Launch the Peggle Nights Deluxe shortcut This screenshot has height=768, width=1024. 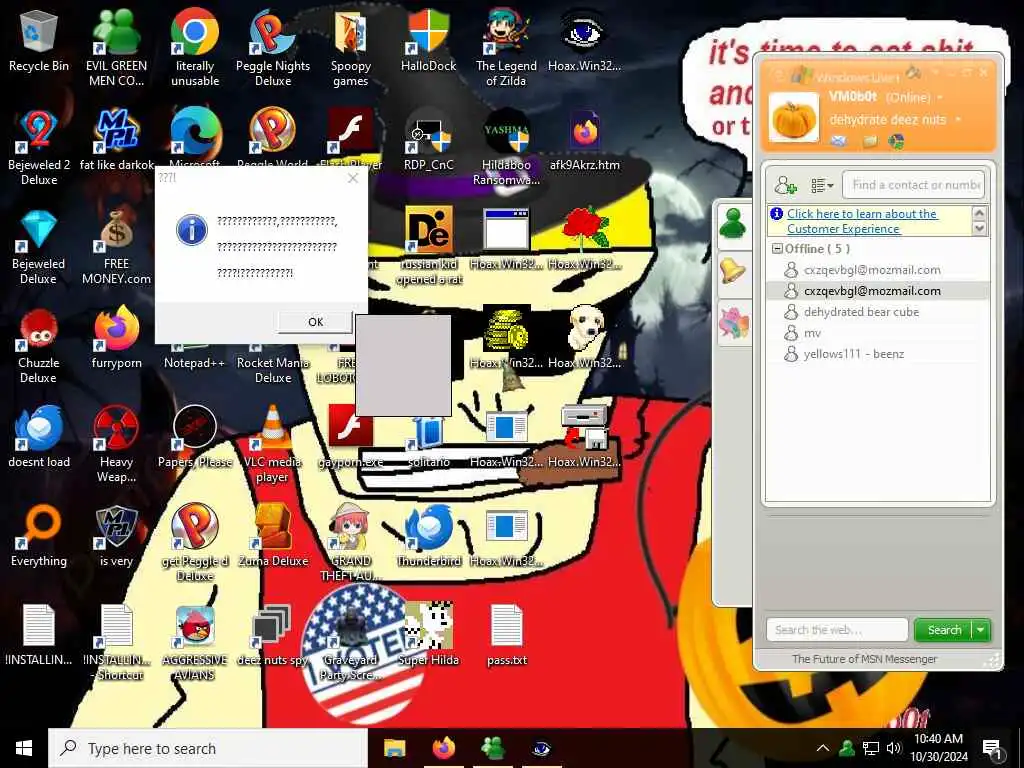273,48
